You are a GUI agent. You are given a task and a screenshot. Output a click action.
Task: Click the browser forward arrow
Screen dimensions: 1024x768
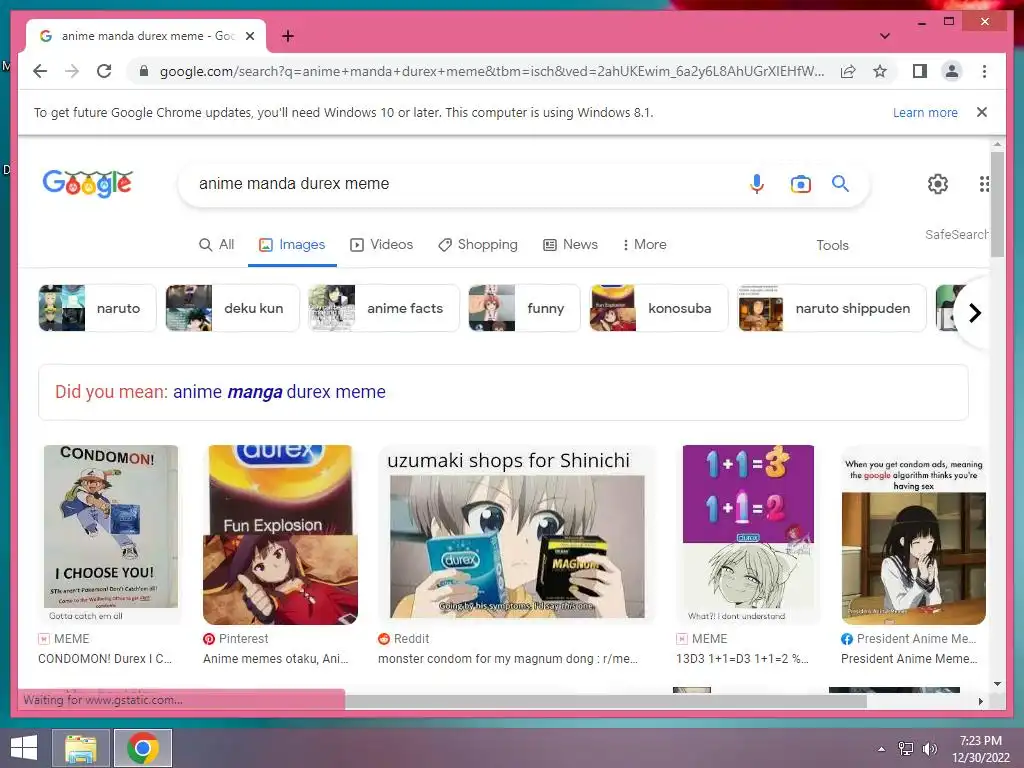pyautogui.click(x=72, y=71)
